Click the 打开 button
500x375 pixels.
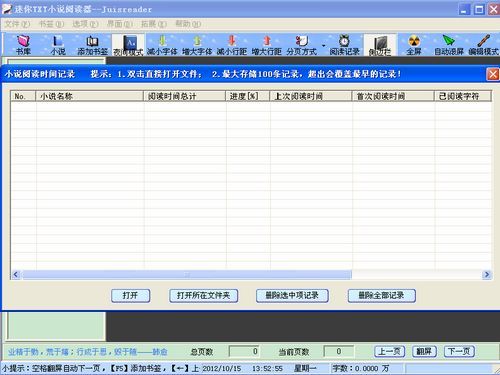point(130,296)
